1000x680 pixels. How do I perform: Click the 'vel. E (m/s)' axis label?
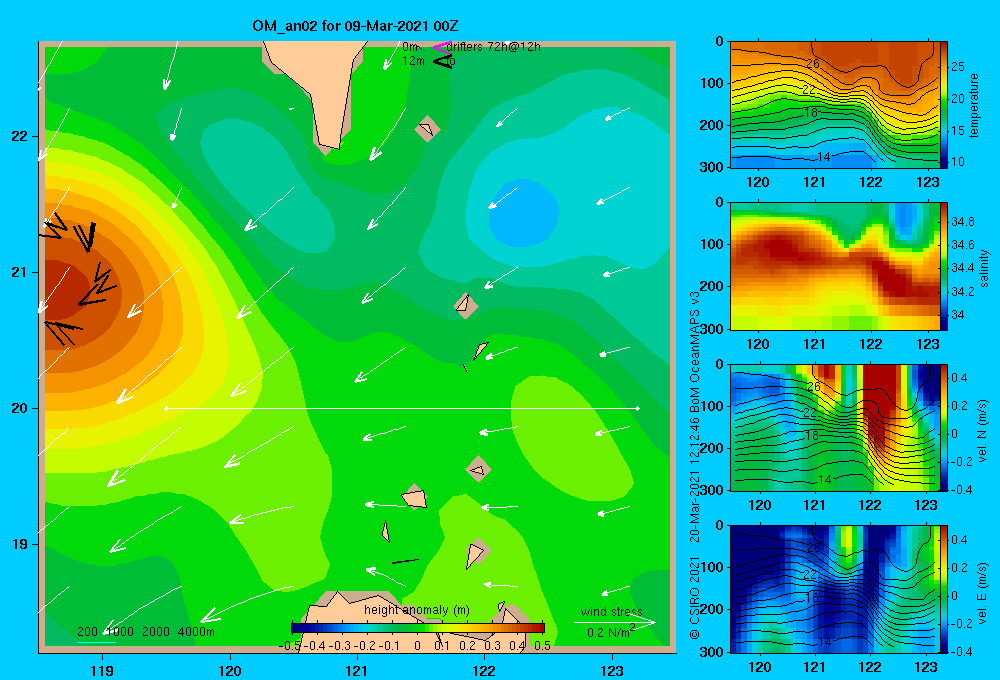(x=983, y=593)
